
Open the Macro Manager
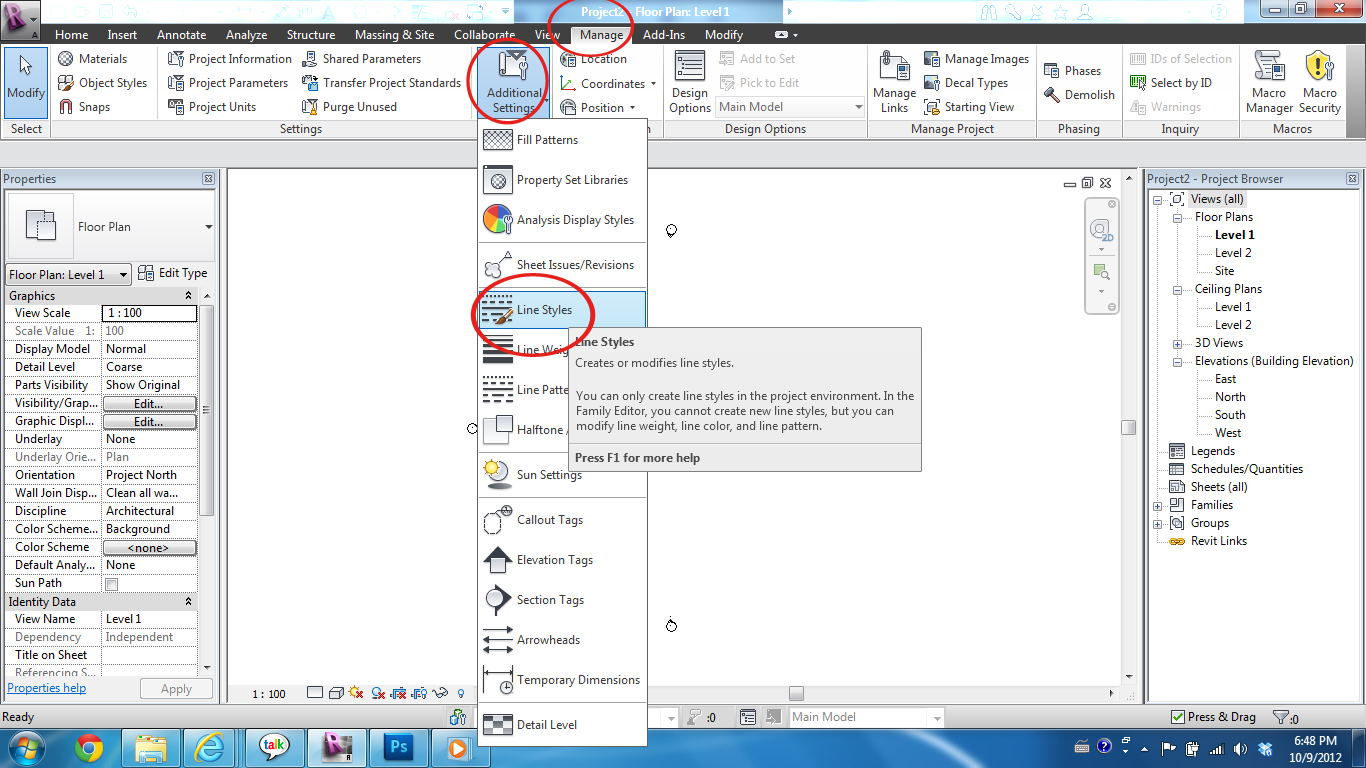tap(1269, 82)
